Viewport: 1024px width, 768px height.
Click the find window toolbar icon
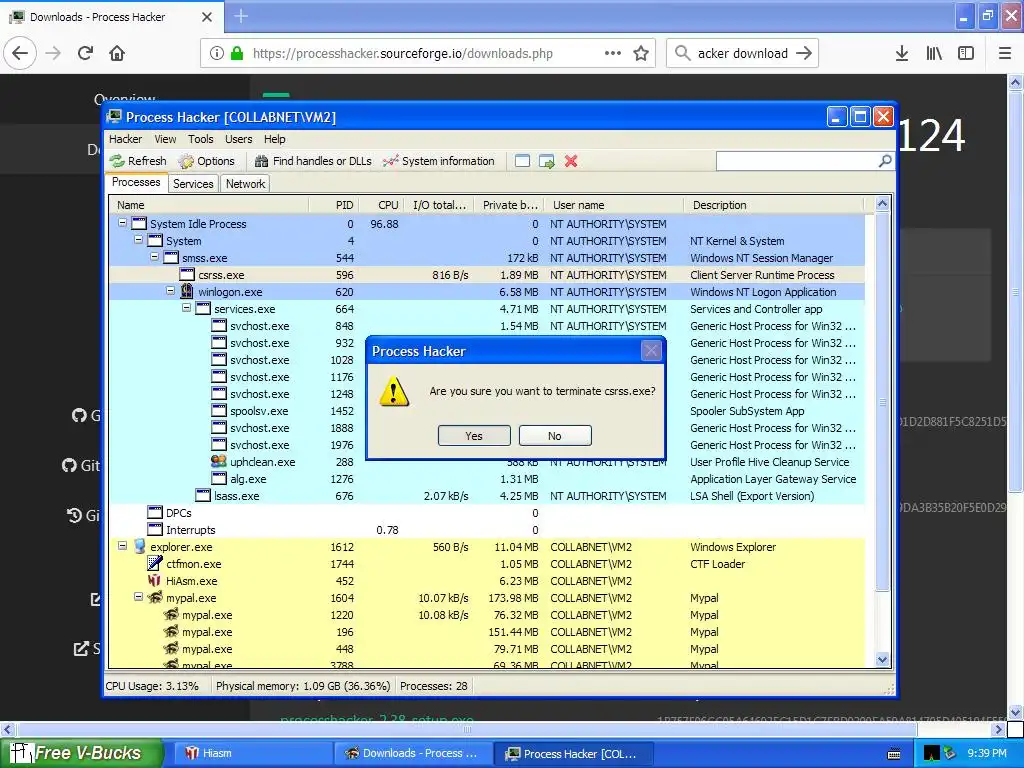click(x=522, y=161)
